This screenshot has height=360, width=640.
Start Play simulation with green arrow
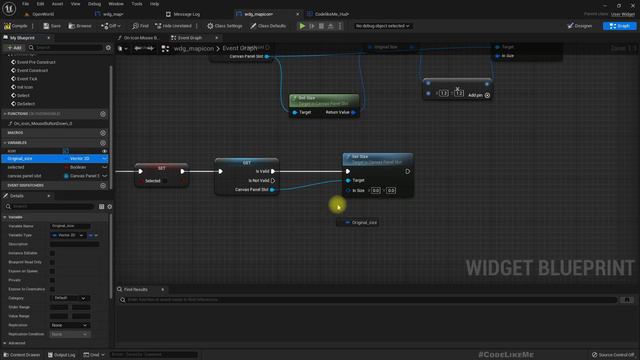[302, 26]
